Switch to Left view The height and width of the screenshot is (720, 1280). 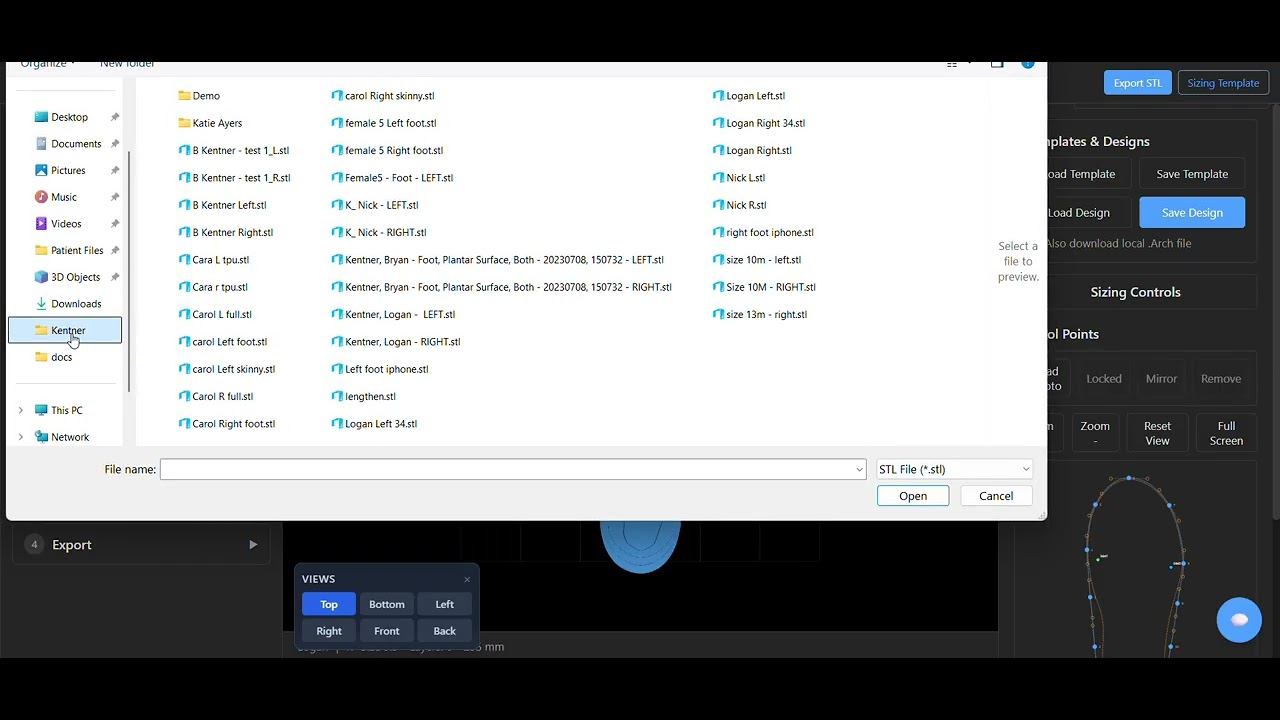[445, 604]
